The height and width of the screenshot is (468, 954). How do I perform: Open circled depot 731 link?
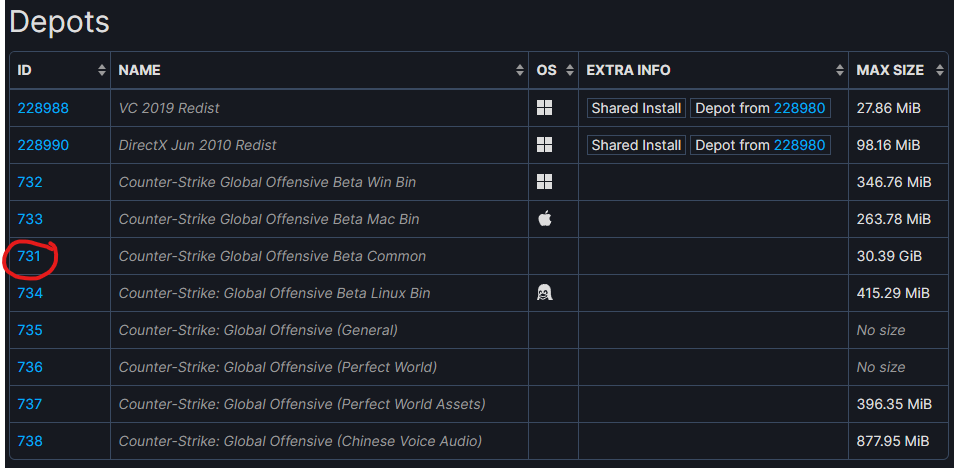tap(29, 256)
